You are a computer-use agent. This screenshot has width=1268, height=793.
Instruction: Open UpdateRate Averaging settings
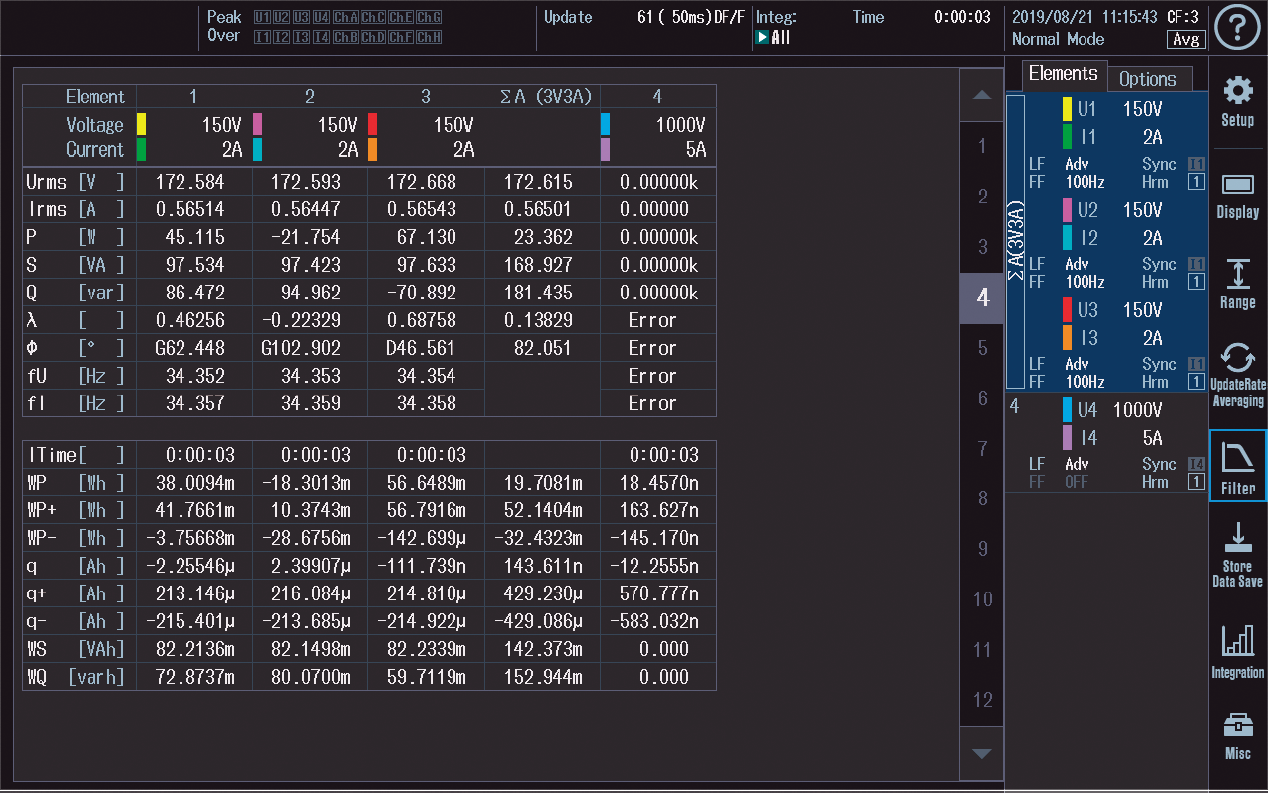pos(1238,374)
